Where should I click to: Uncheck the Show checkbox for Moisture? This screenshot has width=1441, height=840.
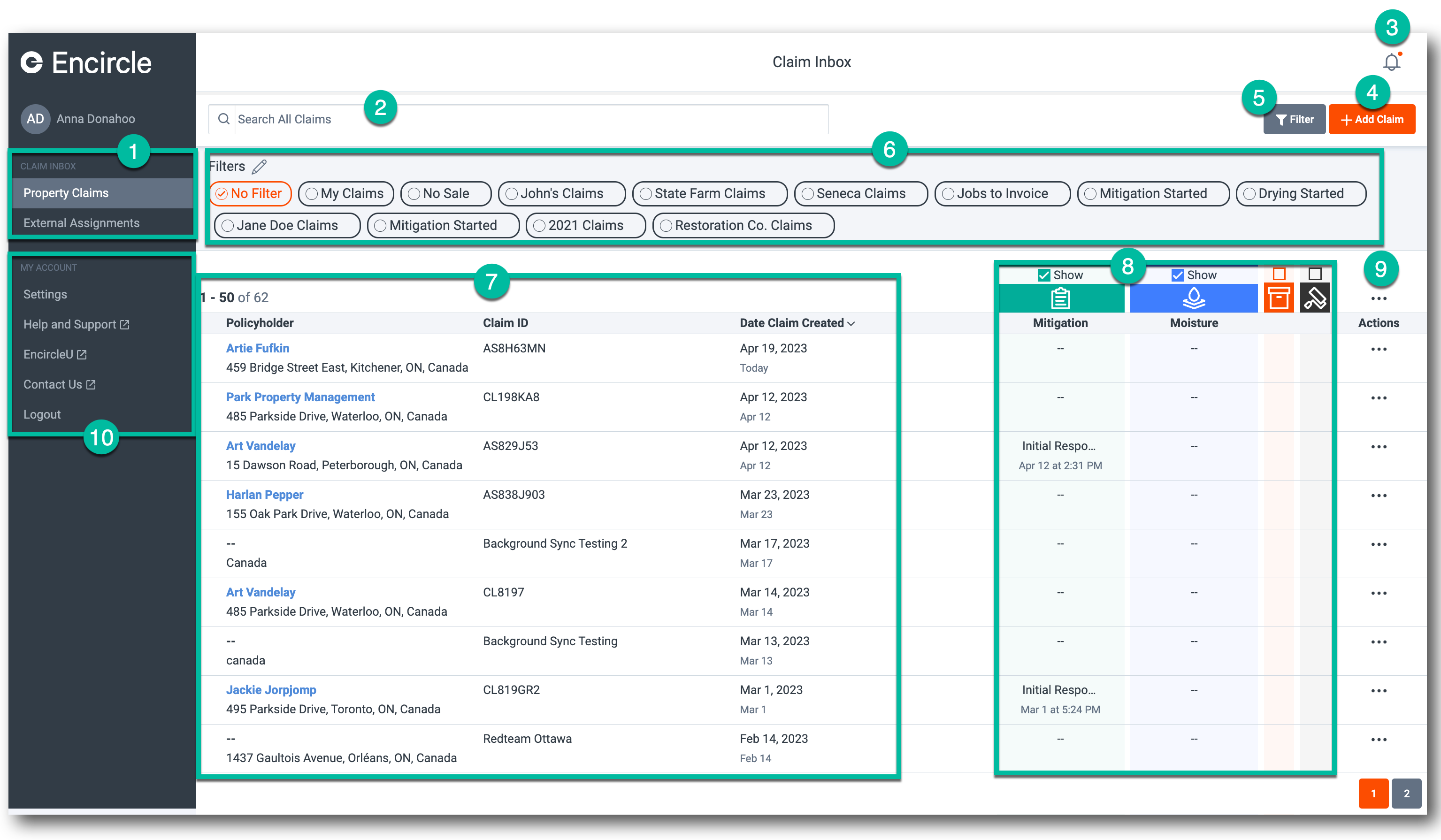point(1177,275)
